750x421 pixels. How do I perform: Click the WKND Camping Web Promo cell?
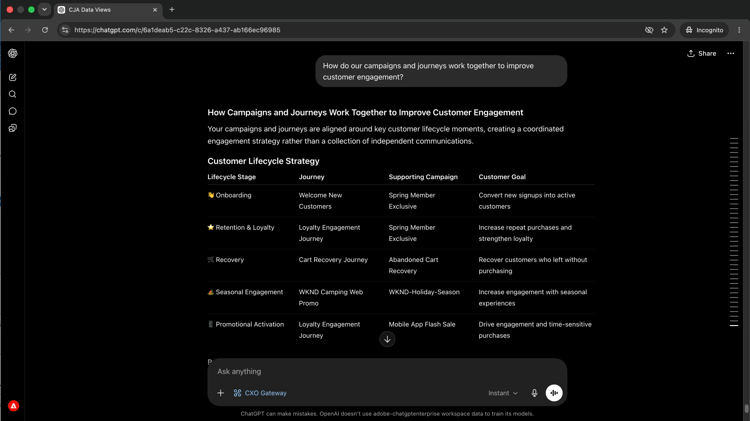pyautogui.click(x=331, y=298)
